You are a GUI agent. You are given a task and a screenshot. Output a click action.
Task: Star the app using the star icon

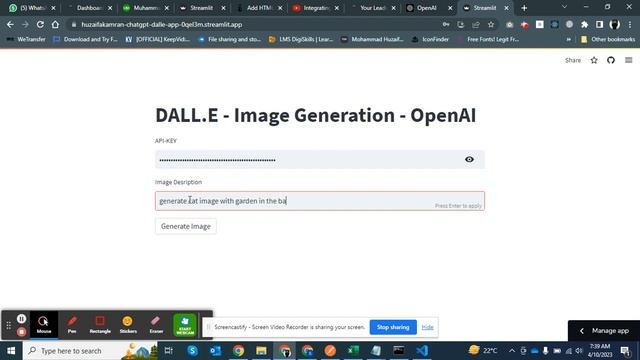click(594, 60)
